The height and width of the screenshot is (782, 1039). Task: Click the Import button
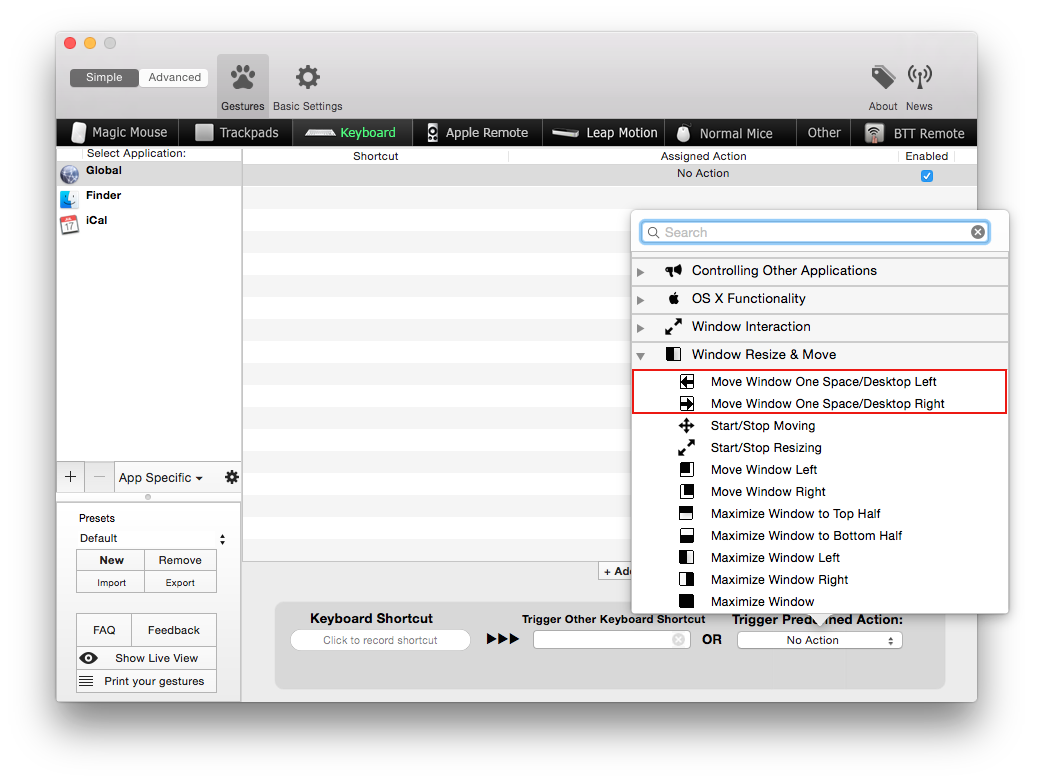pyautogui.click(x=111, y=583)
